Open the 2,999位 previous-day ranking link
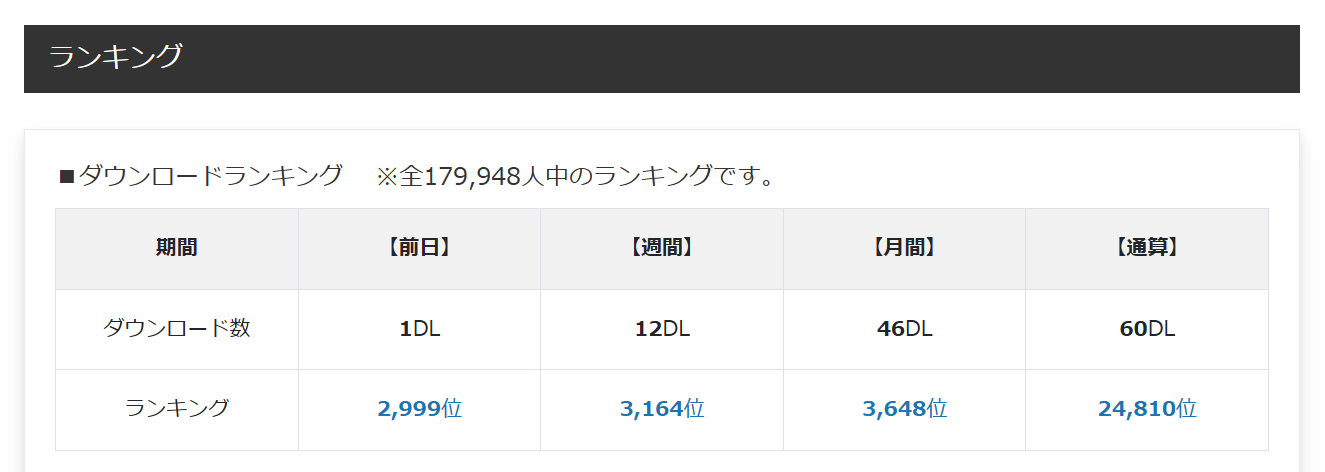This screenshot has height=472, width=1325. pyautogui.click(x=419, y=409)
